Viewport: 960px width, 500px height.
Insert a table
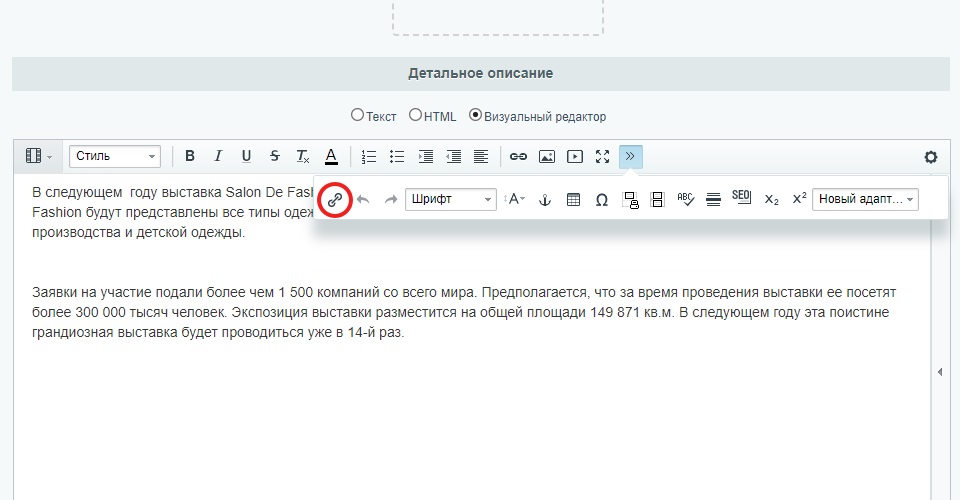(x=573, y=200)
